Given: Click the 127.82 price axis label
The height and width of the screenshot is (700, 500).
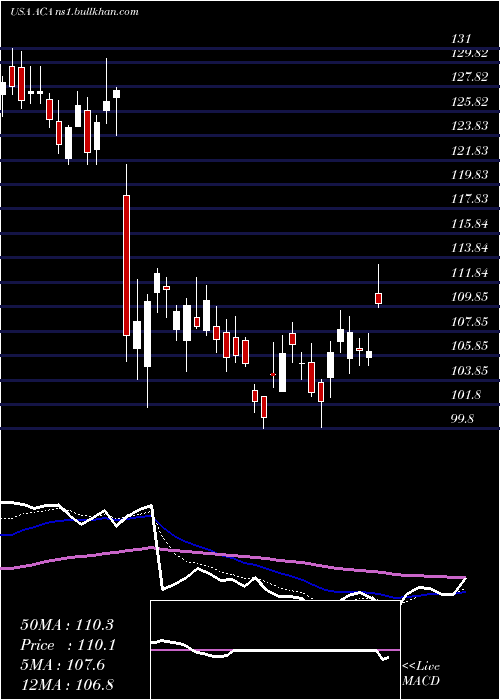Looking at the screenshot, I should click(469, 77).
